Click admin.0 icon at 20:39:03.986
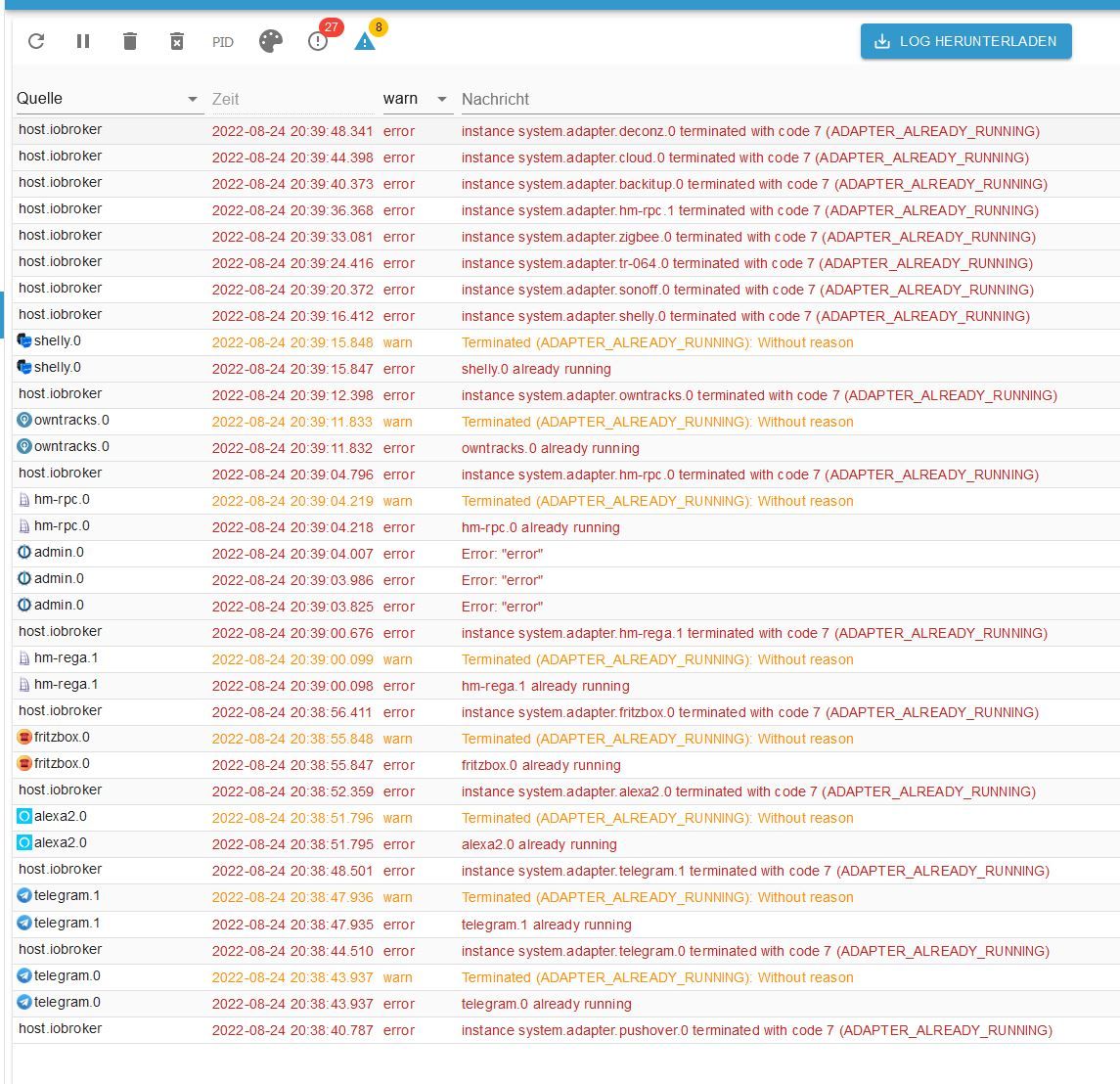 click(x=24, y=579)
